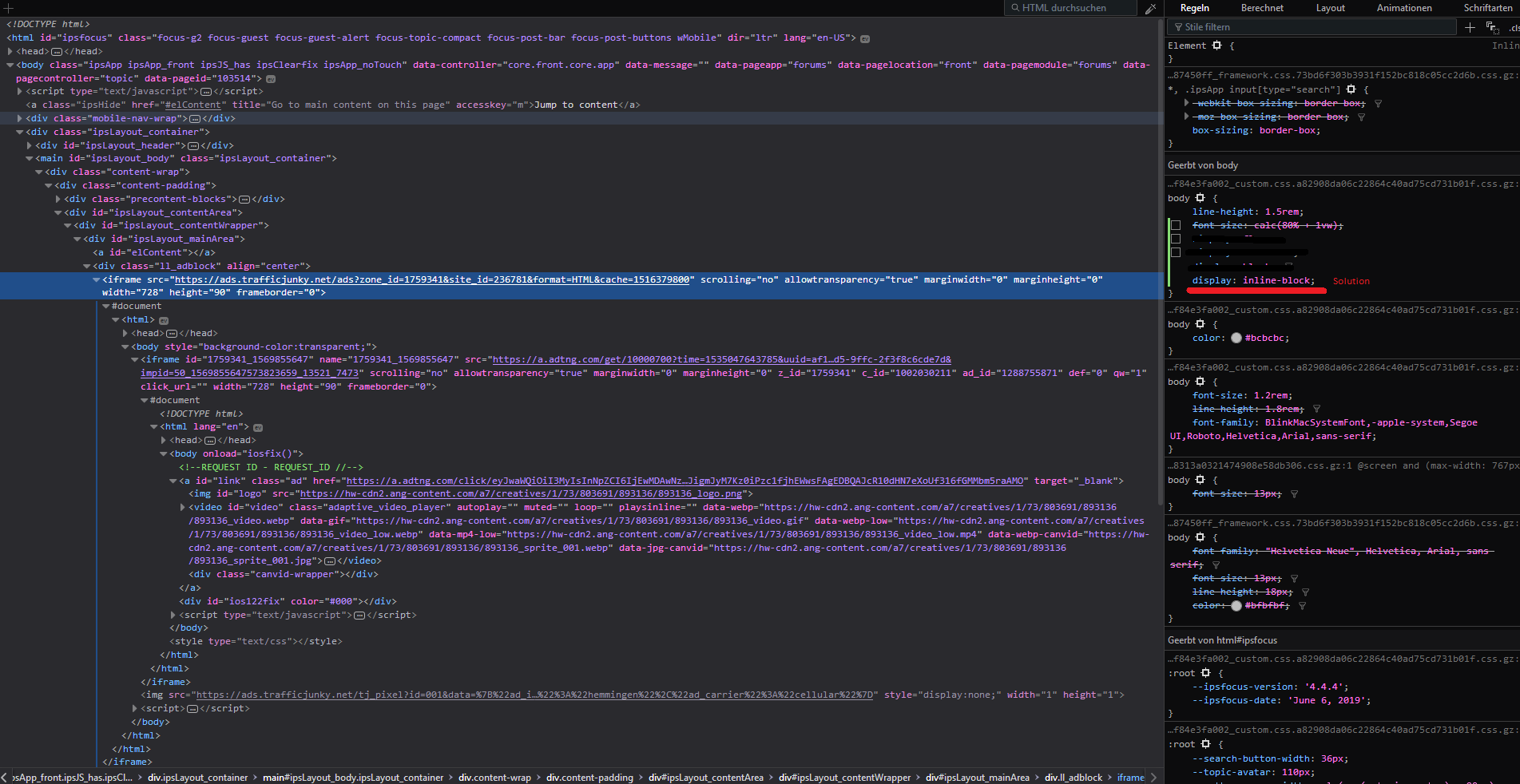Click the ellipsis badge in precontent-blocks div

point(244,200)
